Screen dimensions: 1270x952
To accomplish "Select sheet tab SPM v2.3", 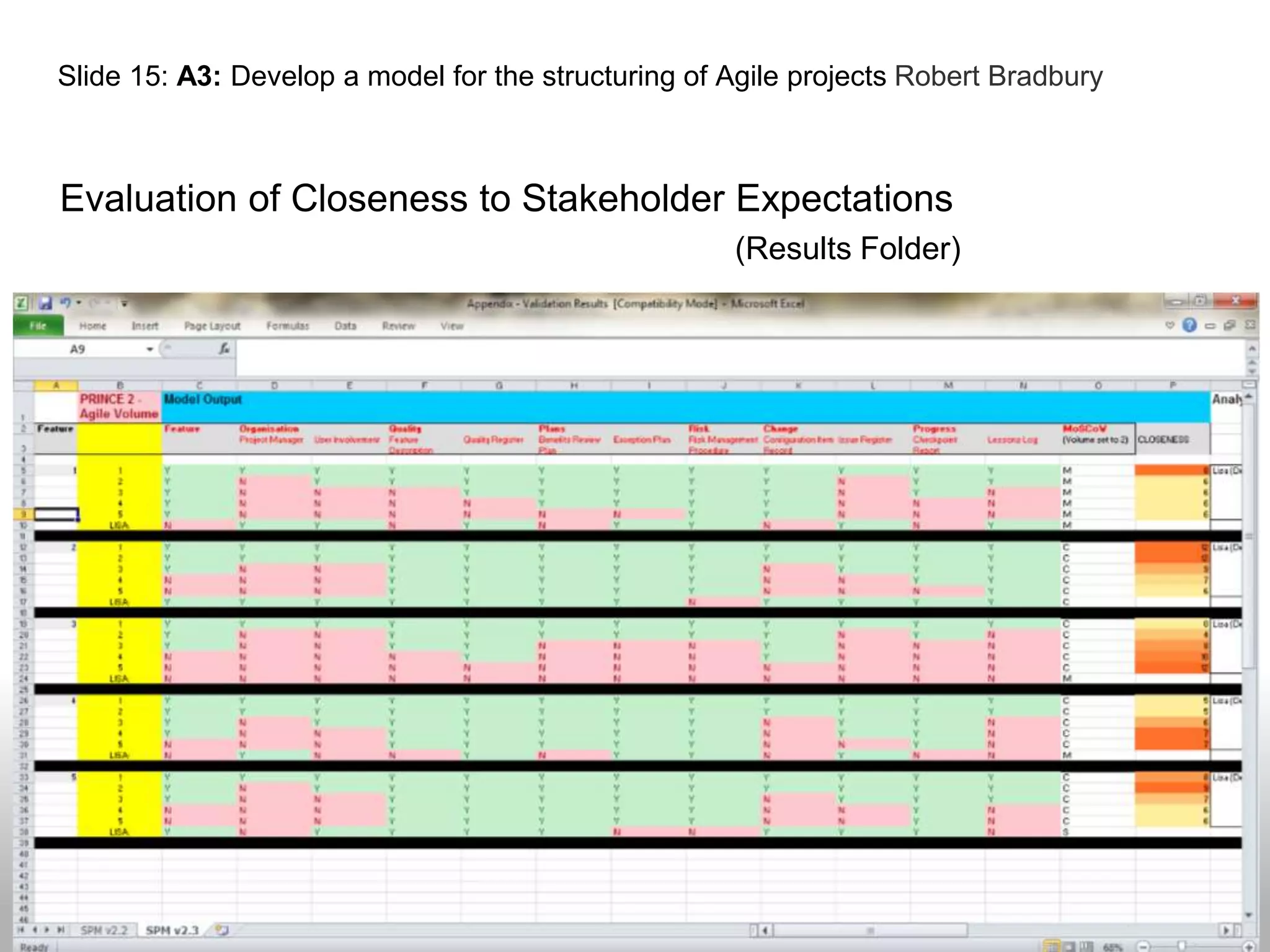I will point(172,930).
